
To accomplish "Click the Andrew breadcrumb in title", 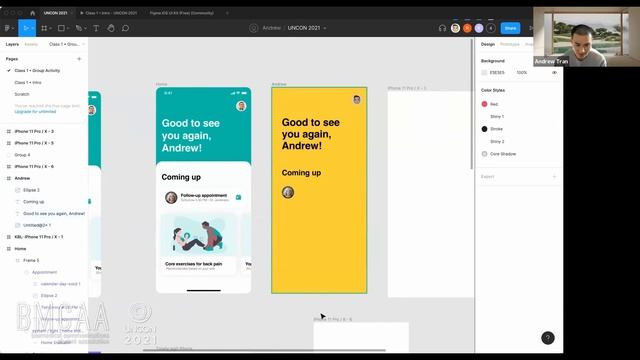I will coord(271,28).
